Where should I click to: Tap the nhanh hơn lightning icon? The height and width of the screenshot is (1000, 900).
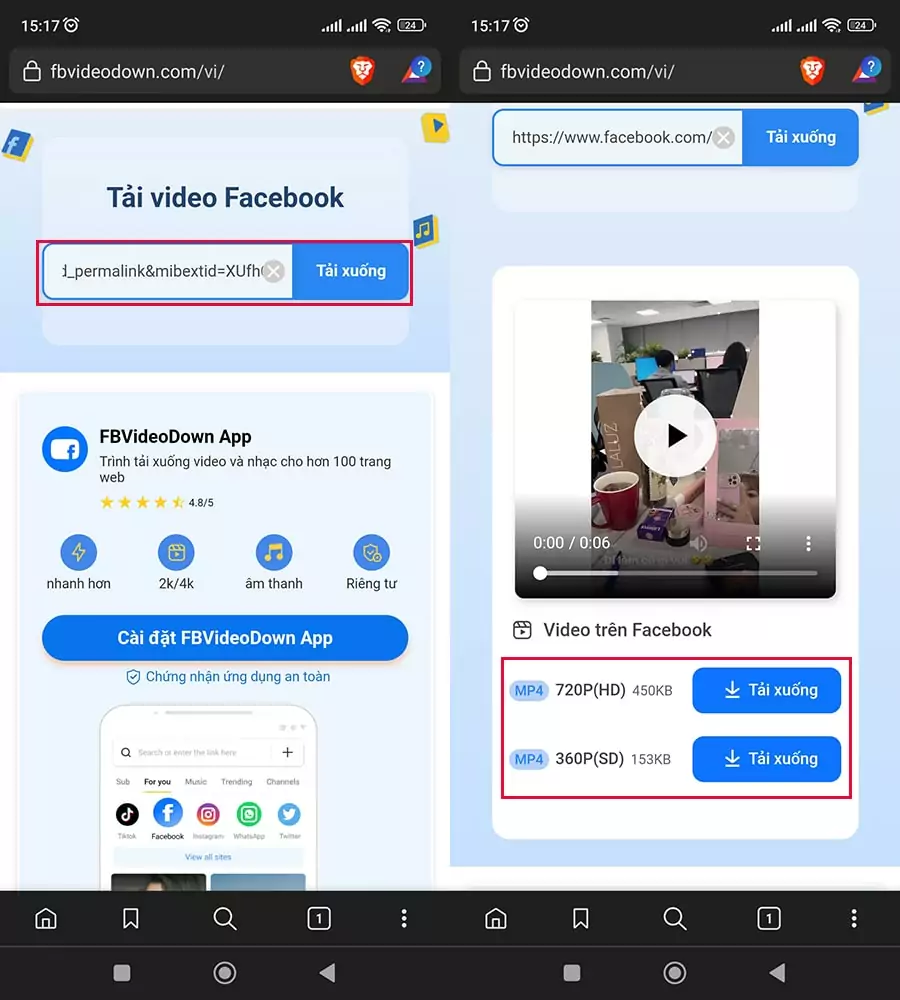pyautogui.click(x=78, y=552)
